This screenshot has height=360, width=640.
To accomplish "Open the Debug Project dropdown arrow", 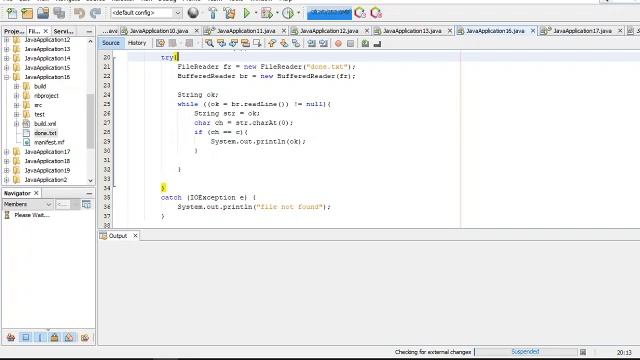I will click(277, 13).
